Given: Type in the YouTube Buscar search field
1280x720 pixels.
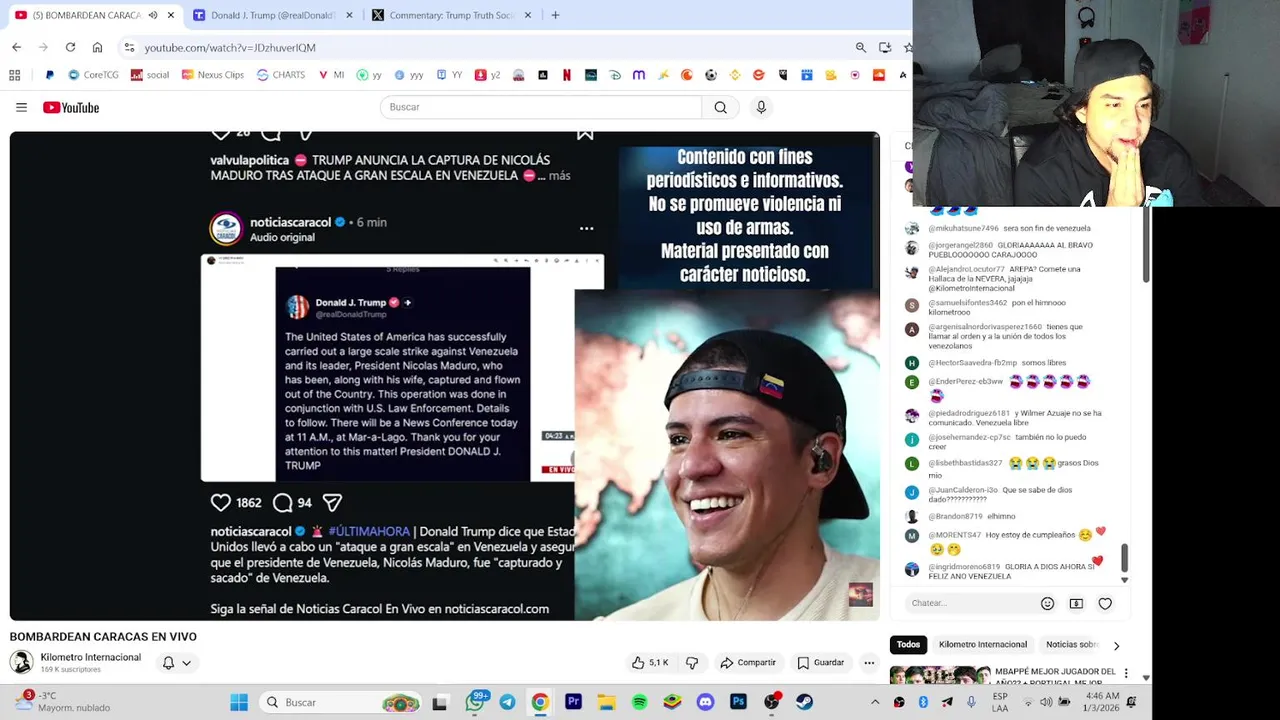Looking at the screenshot, I should click(541, 107).
